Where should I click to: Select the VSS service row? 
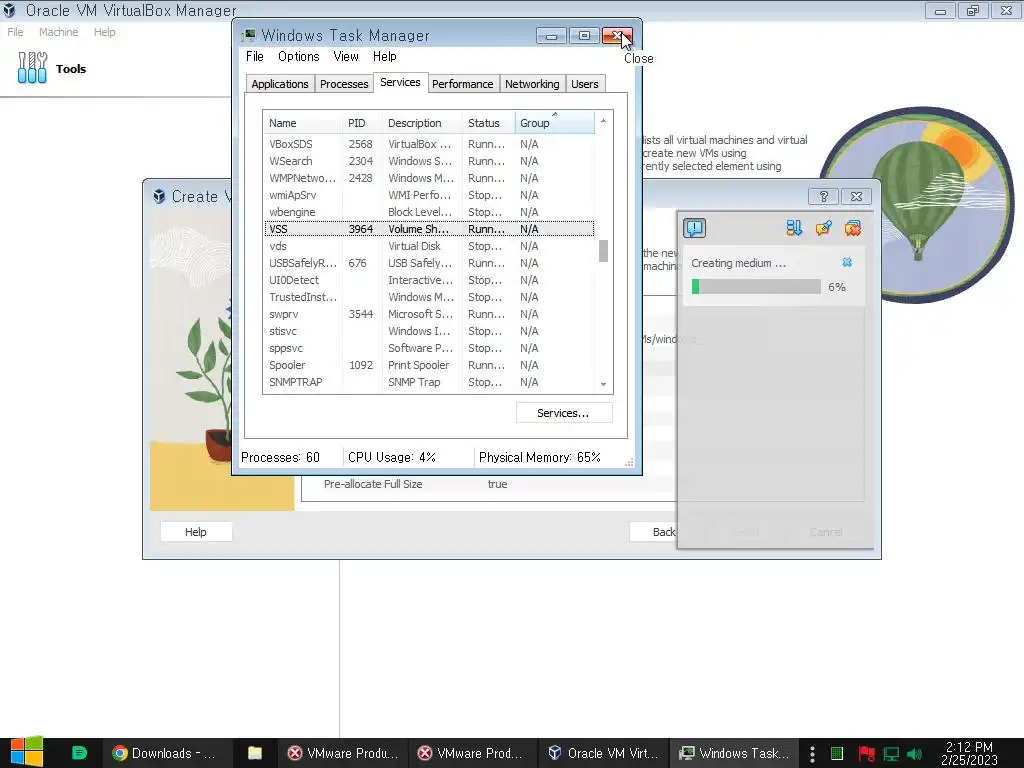coord(429,229)
